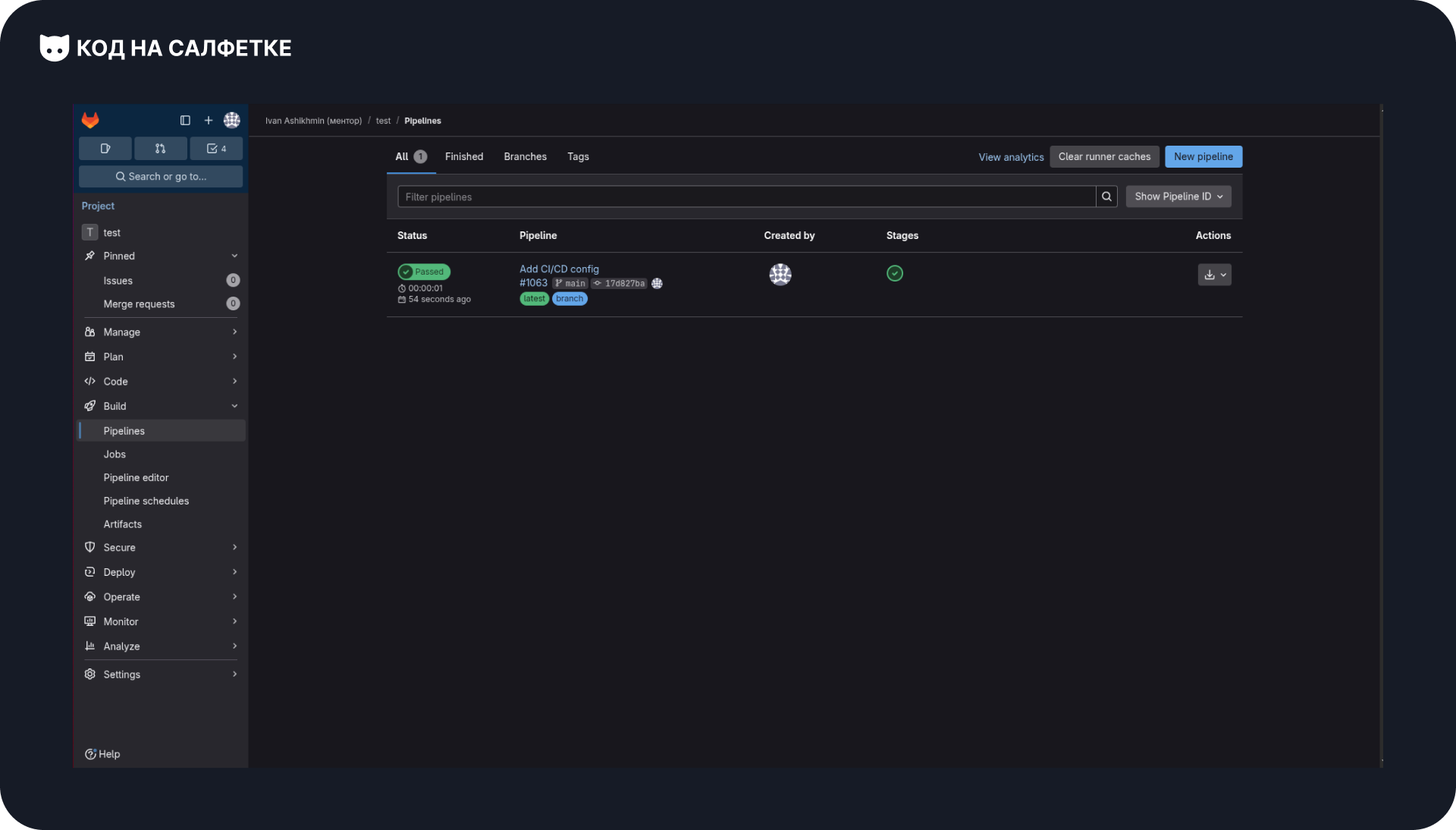The height and width of the screenshot is (830, 1456).
Task: Open Show Pipeline ID dropdown
Action: [1178, 196]
